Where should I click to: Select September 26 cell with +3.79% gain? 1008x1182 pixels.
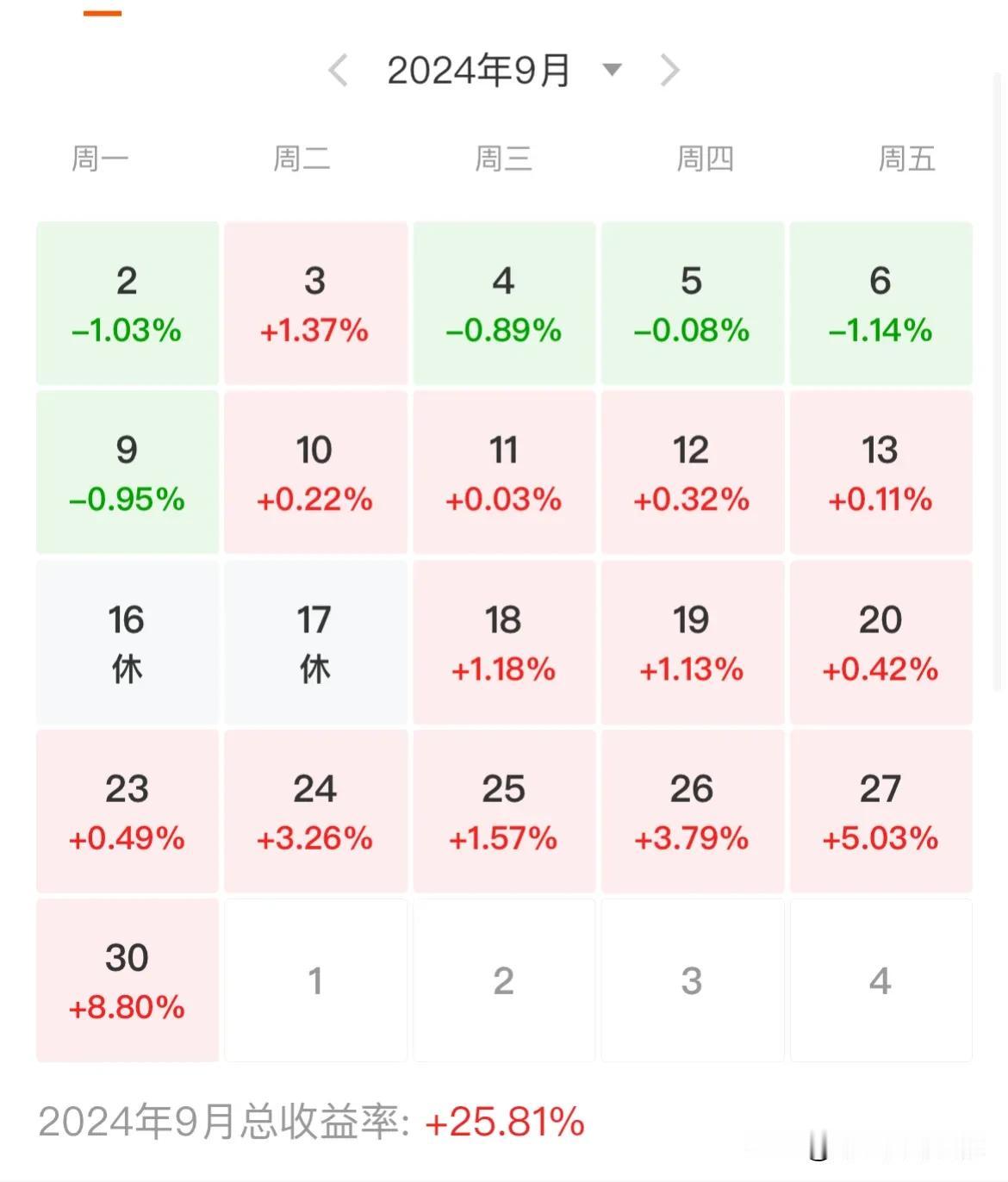692,812
